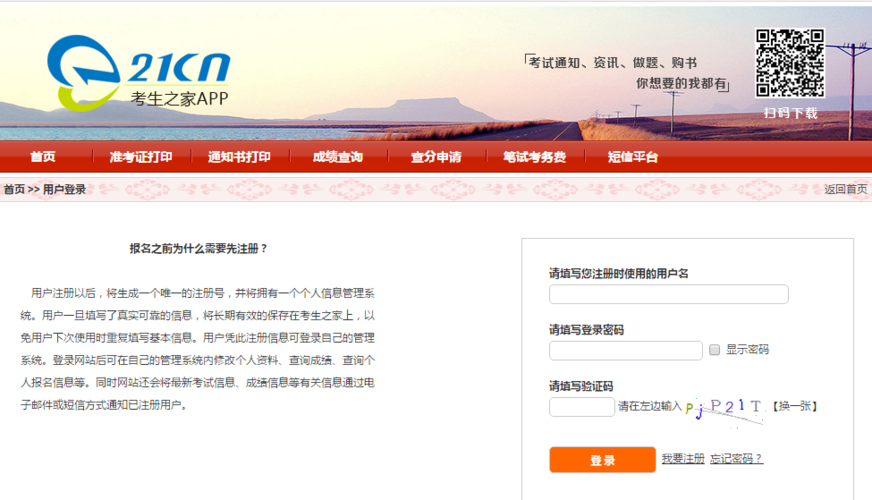Screen dimensions: 872x500
Task: Click the 你想要的我都有 slogan text
Action: click(681, 83)
